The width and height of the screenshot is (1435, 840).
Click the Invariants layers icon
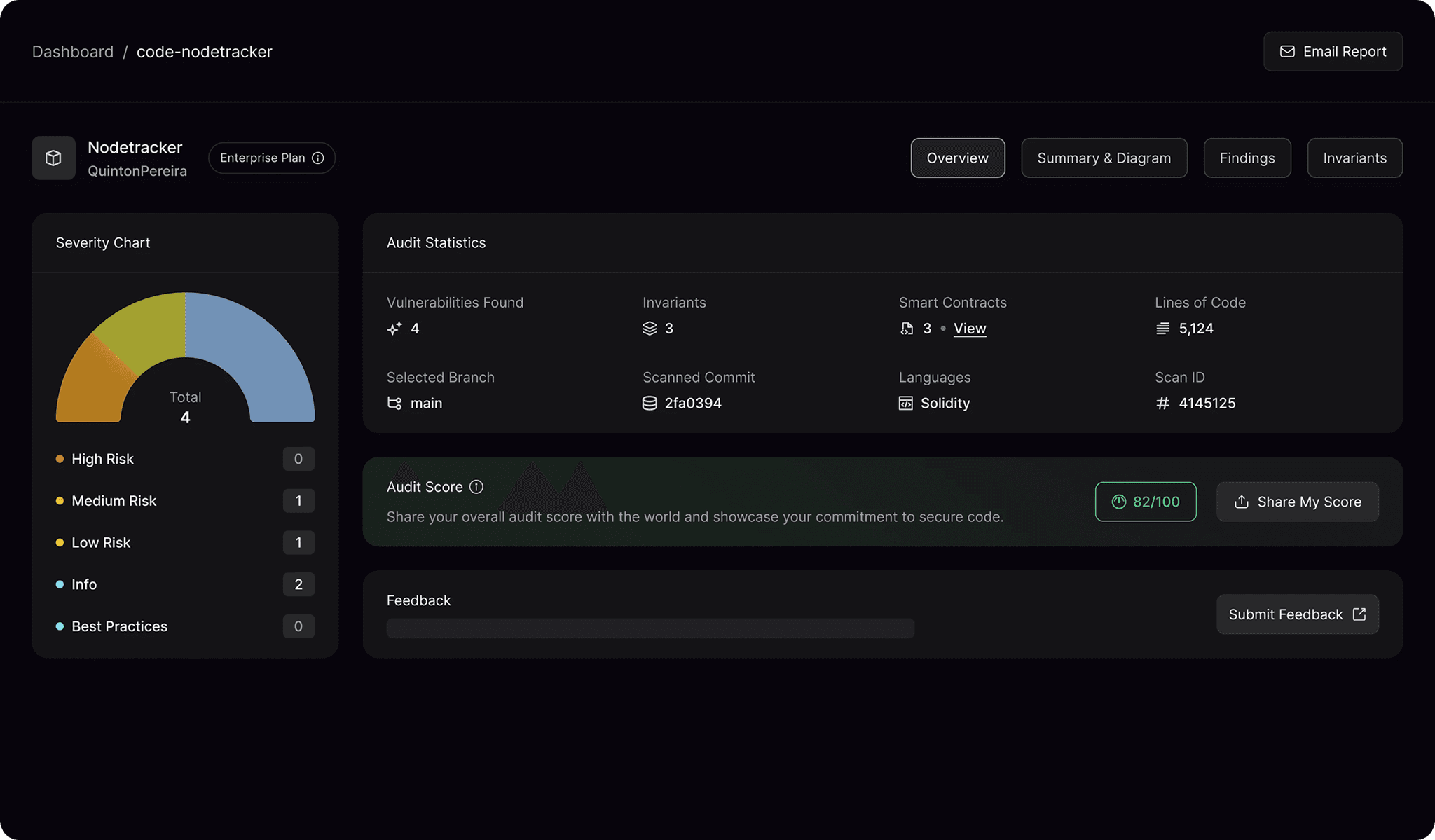[650, 329]
